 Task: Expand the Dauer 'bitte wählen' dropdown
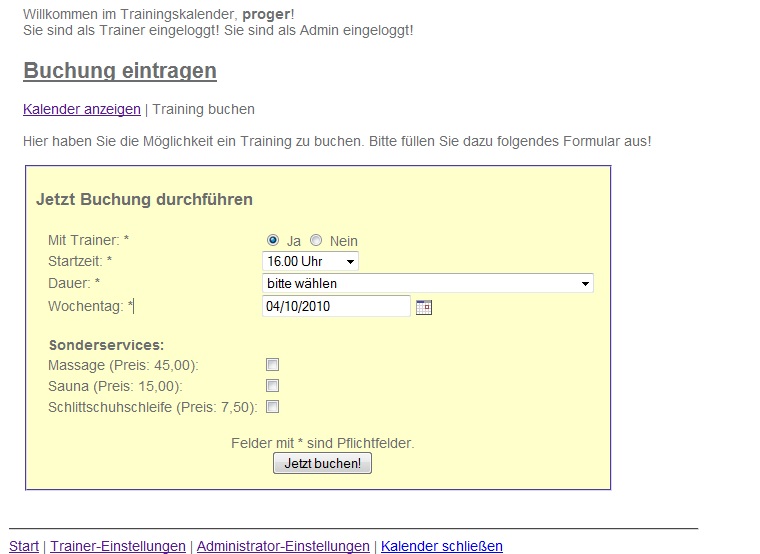pyautogui.click(x=427, y=284)
